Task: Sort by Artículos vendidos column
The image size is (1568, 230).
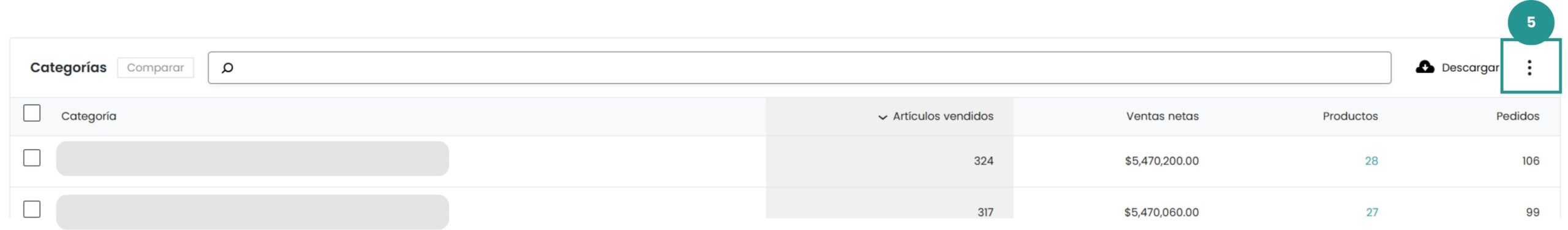Action: pos(943,116)
